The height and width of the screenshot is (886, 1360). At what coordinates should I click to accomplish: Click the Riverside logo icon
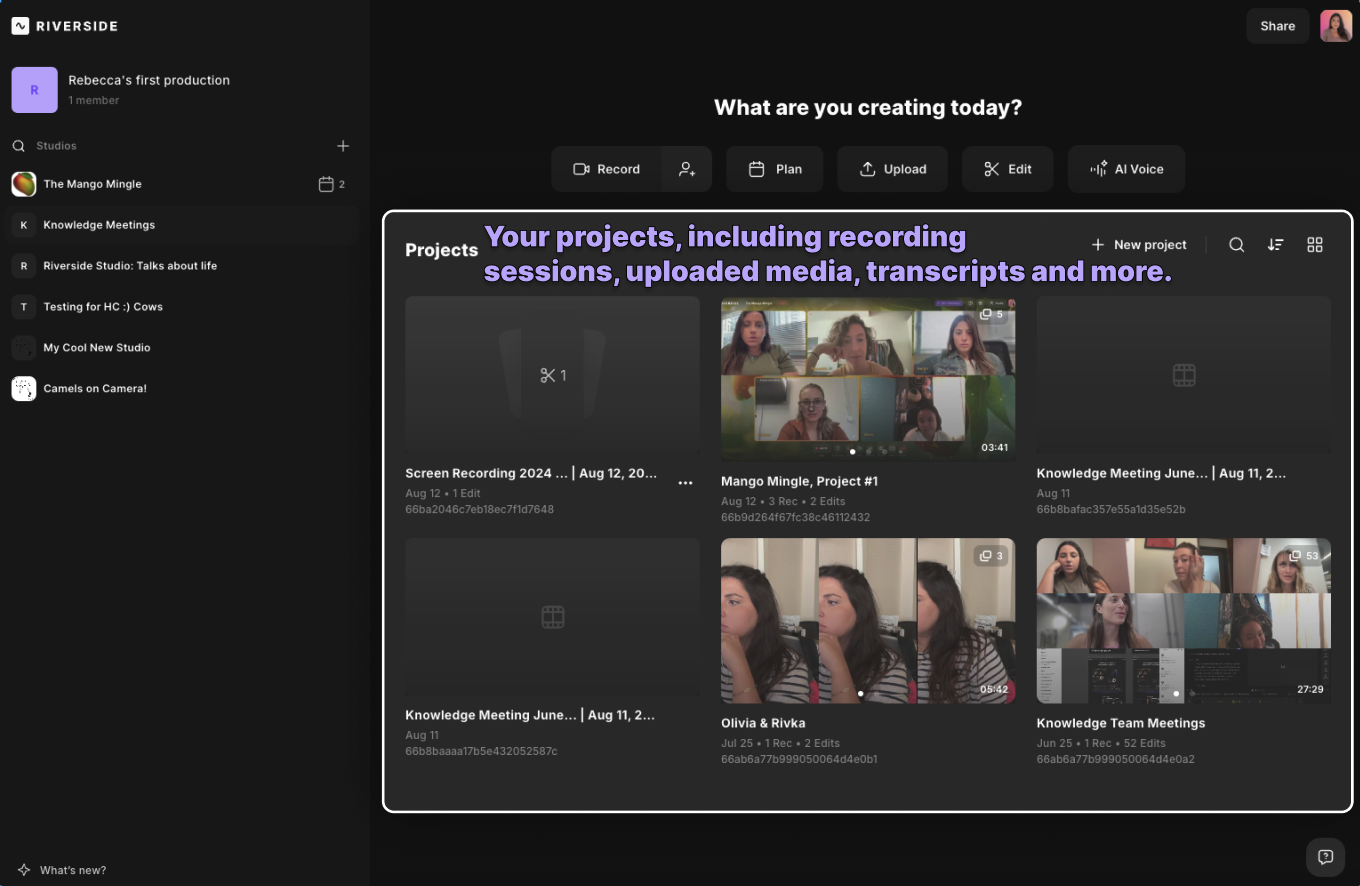[x=20, y=26]
